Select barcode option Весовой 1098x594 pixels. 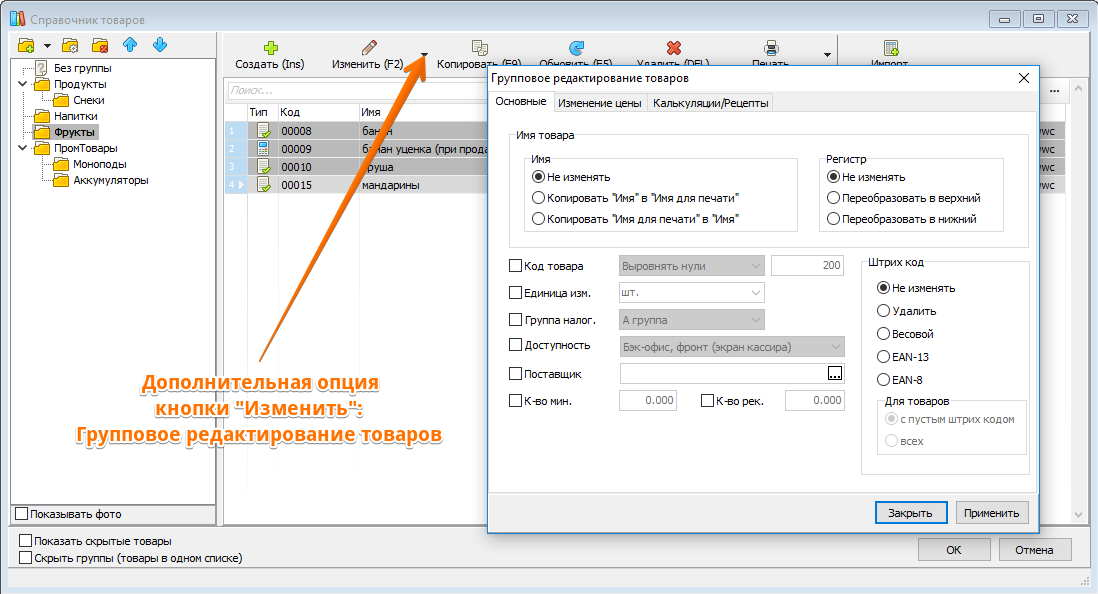pyautogui.click(x=884, y=333)
